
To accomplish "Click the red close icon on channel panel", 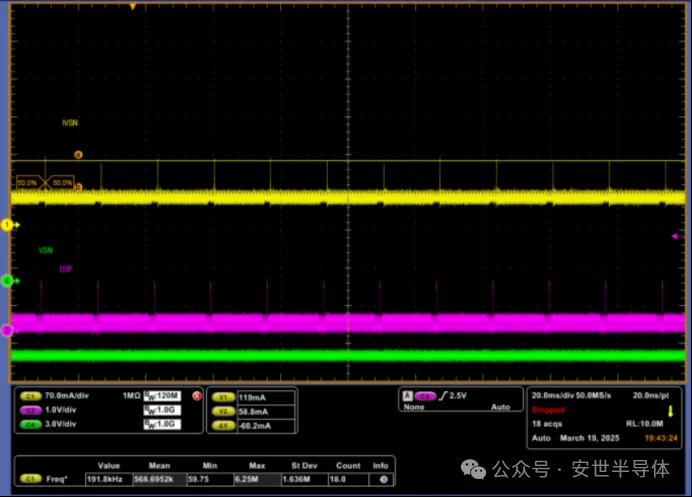I will click(x=196, y=396).
